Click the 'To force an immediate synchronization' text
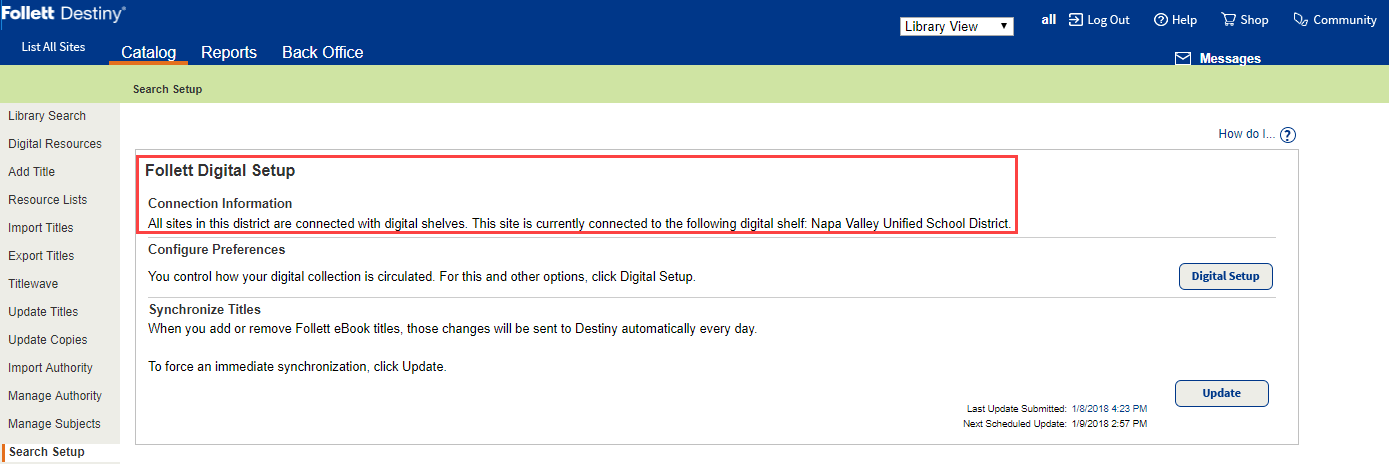The height and width of the screenshot is (464, 1389). click(297, 367)
